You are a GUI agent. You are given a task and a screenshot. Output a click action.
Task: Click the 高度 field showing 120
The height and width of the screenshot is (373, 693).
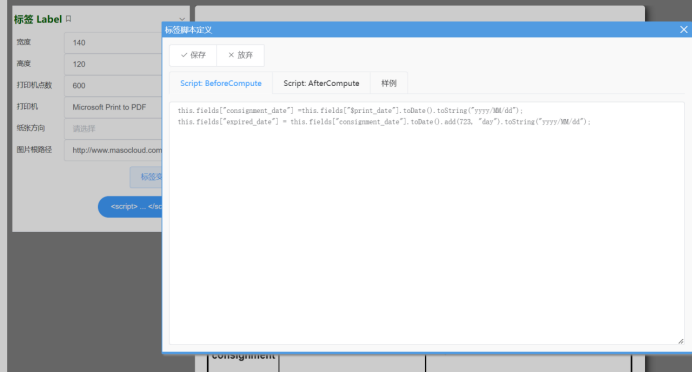point(113,64)
